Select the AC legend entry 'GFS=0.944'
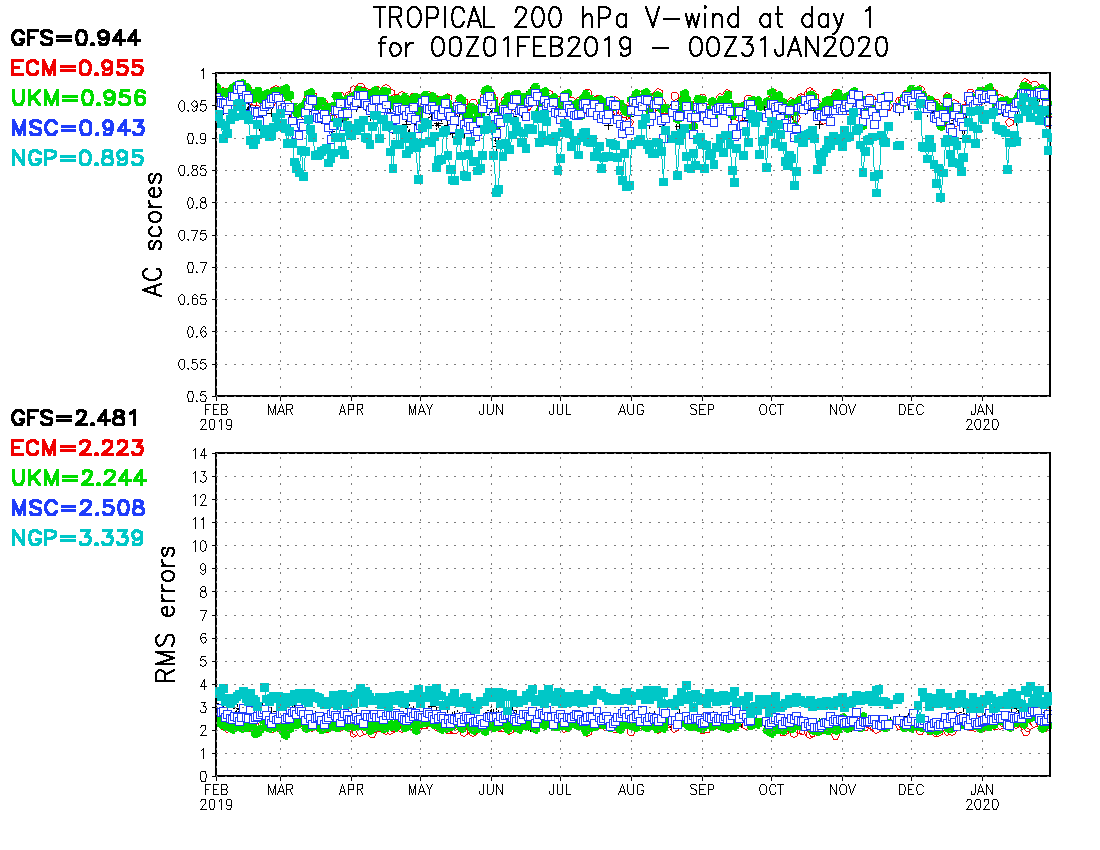Image resolution: width=1100 pixels, height=850 pixels. (x=76, y=38)
